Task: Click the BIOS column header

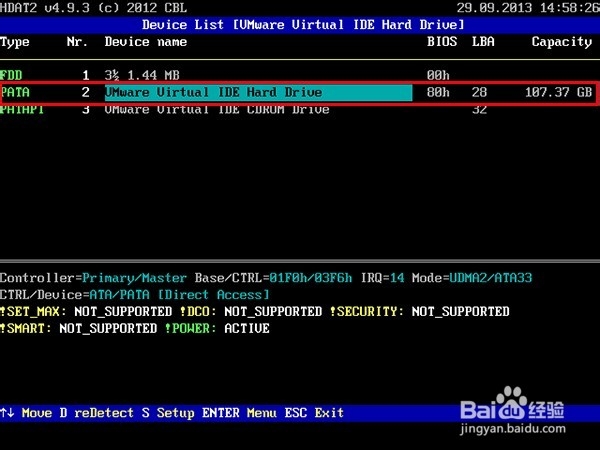Action: pos(442,41)
